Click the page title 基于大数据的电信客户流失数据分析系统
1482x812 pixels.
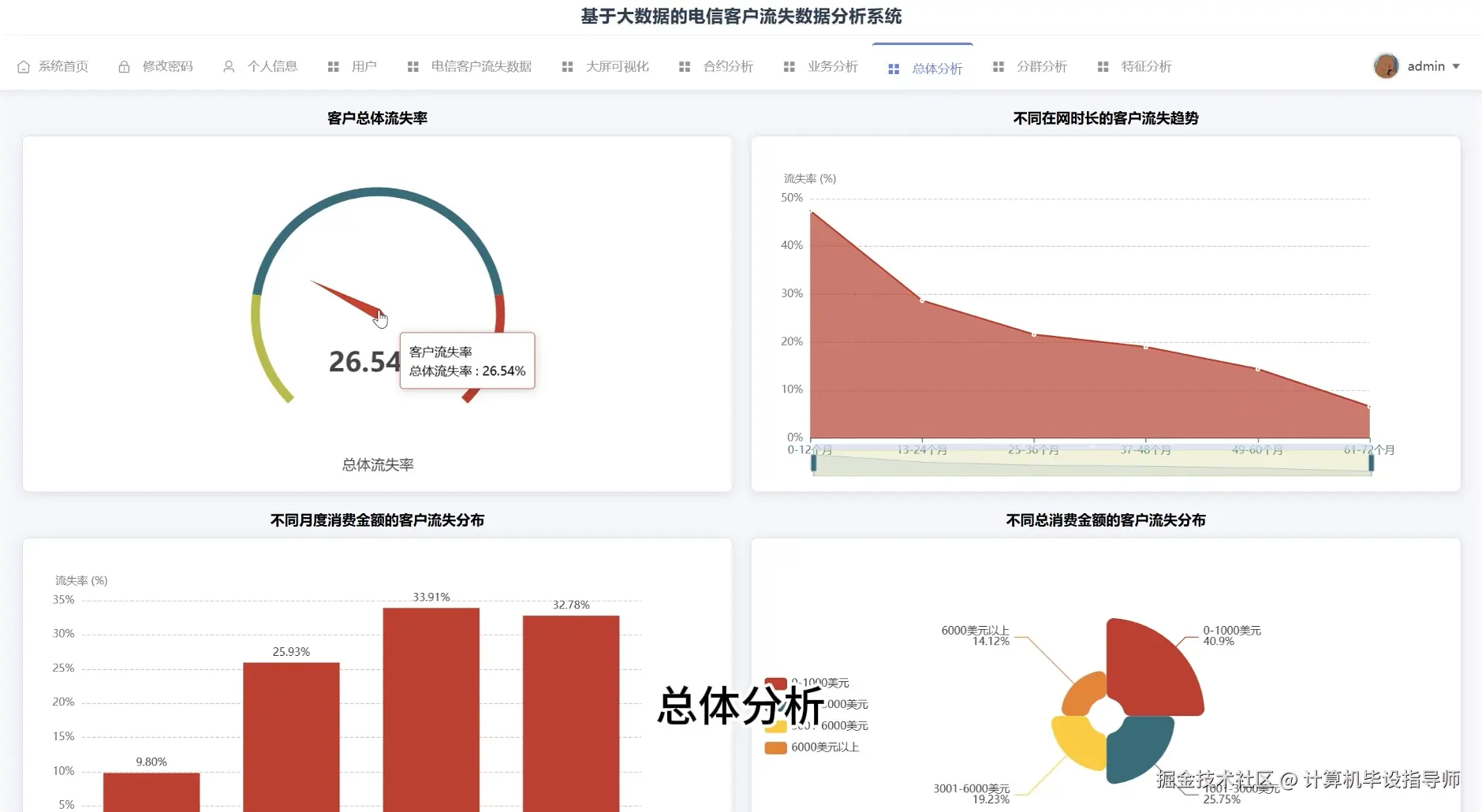(741, 17)
